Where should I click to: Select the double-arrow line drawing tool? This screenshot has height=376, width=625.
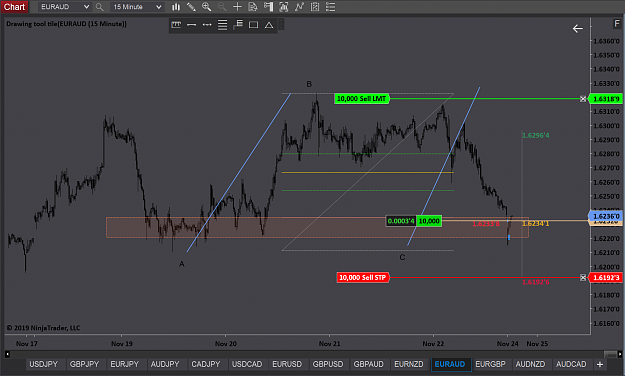207,25
